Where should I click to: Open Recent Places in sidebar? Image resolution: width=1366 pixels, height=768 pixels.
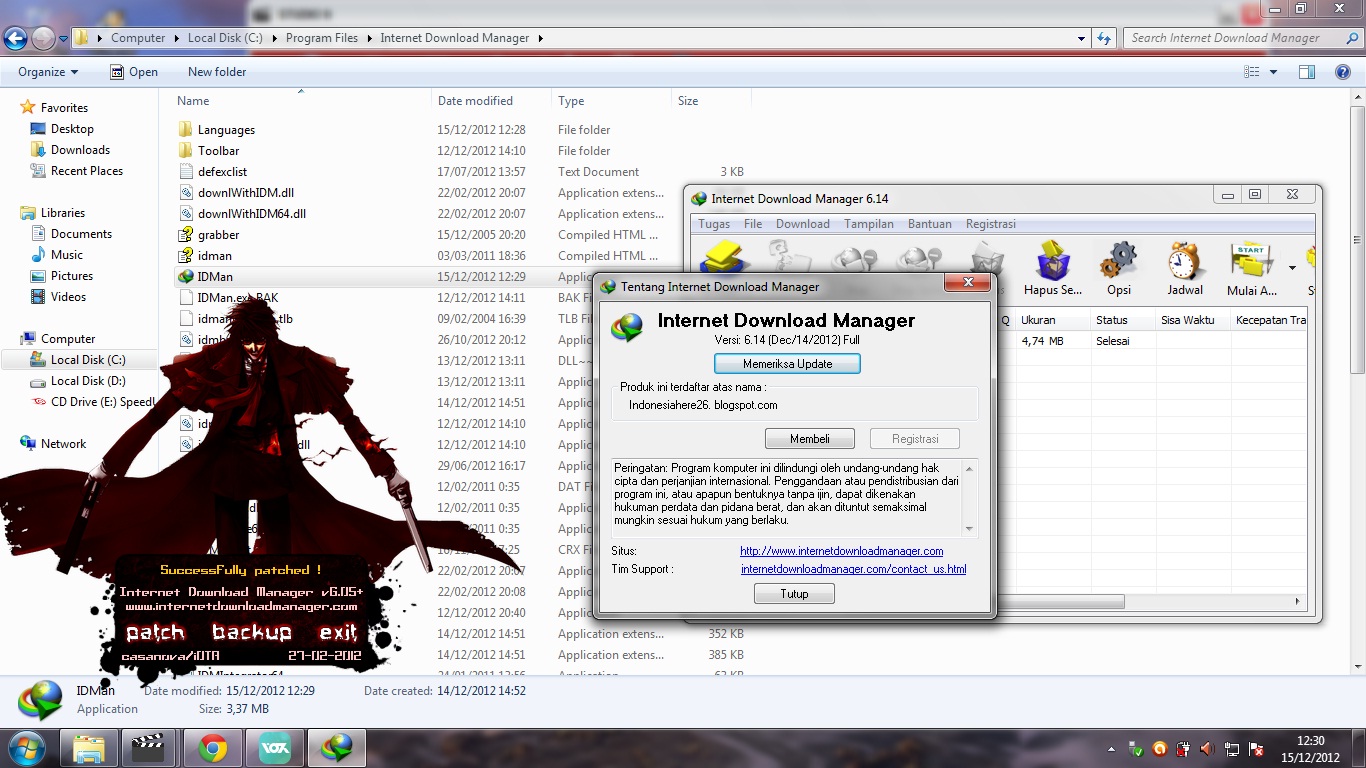[87, 171]
